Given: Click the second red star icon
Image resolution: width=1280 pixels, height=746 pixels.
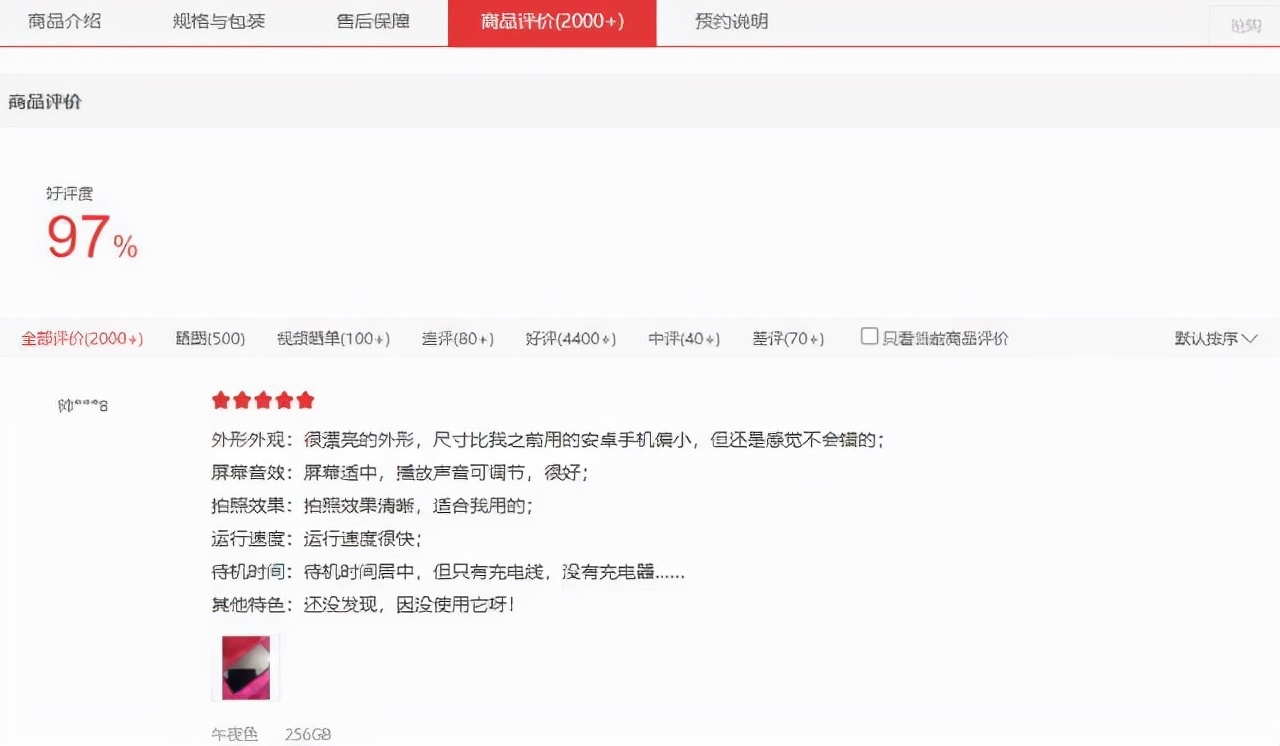Looking at the screenshot, I should tap(241, 399).
